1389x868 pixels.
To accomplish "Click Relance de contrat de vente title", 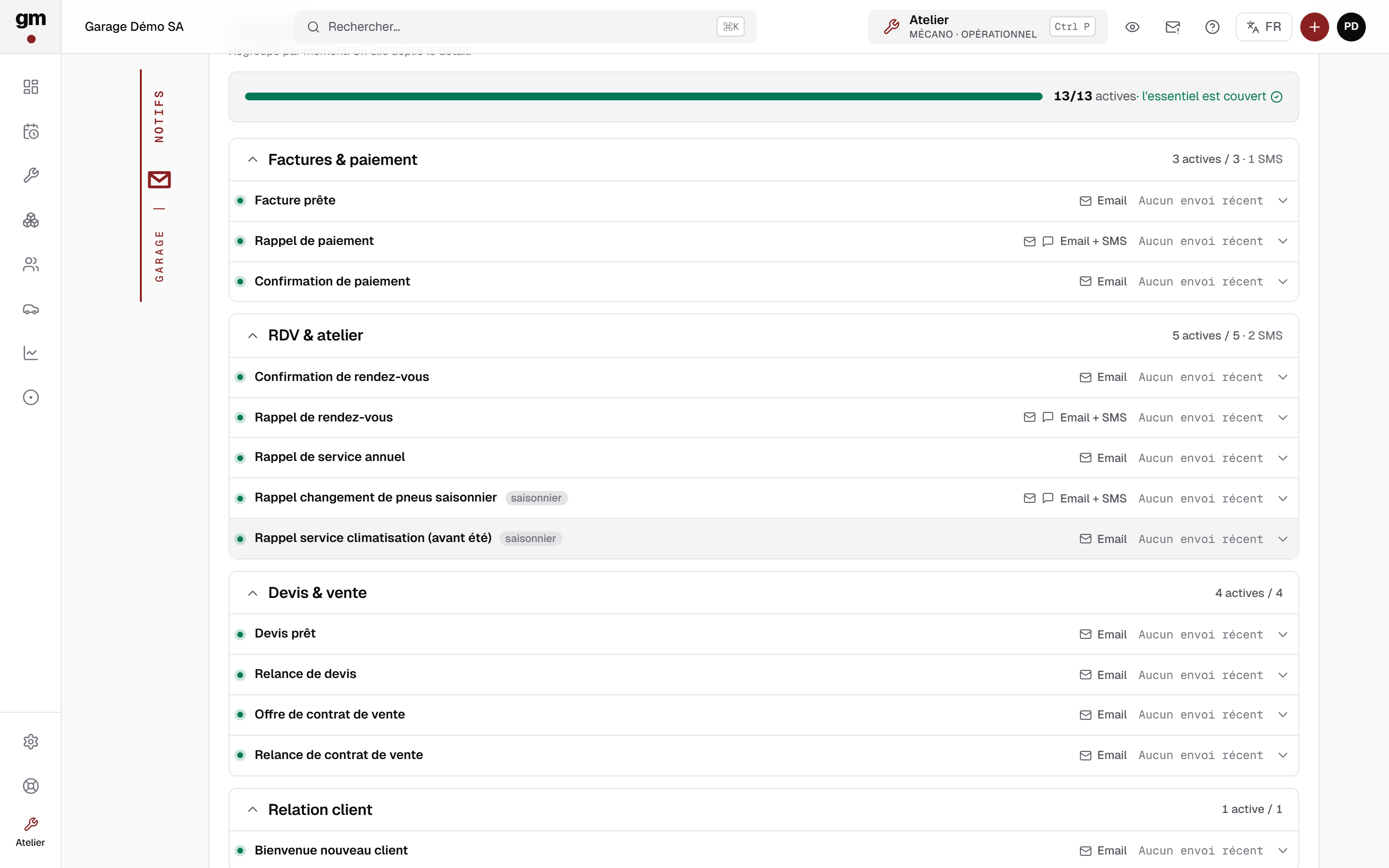I will point(339,755).
